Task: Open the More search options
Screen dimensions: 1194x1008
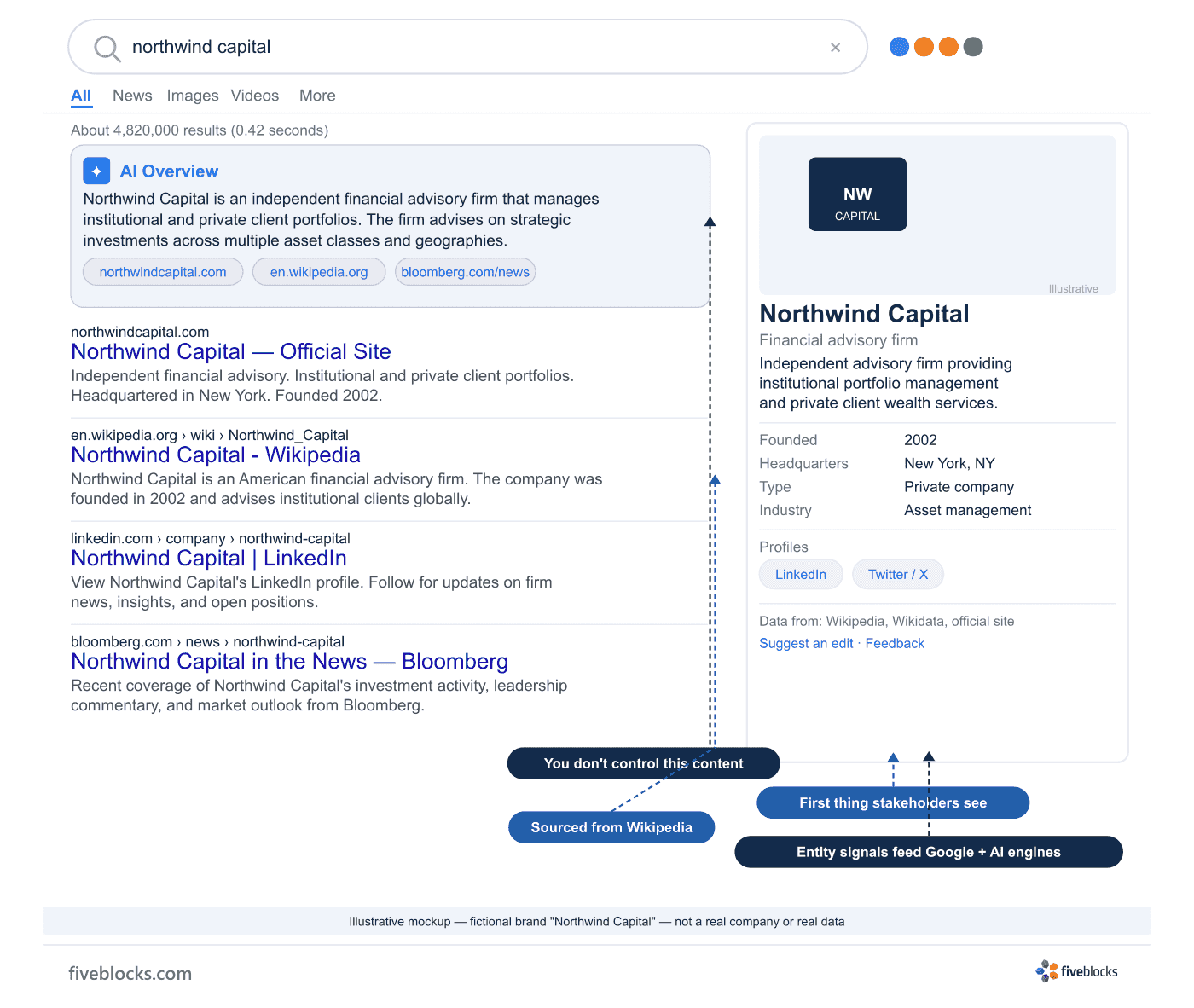Action: 317,96
